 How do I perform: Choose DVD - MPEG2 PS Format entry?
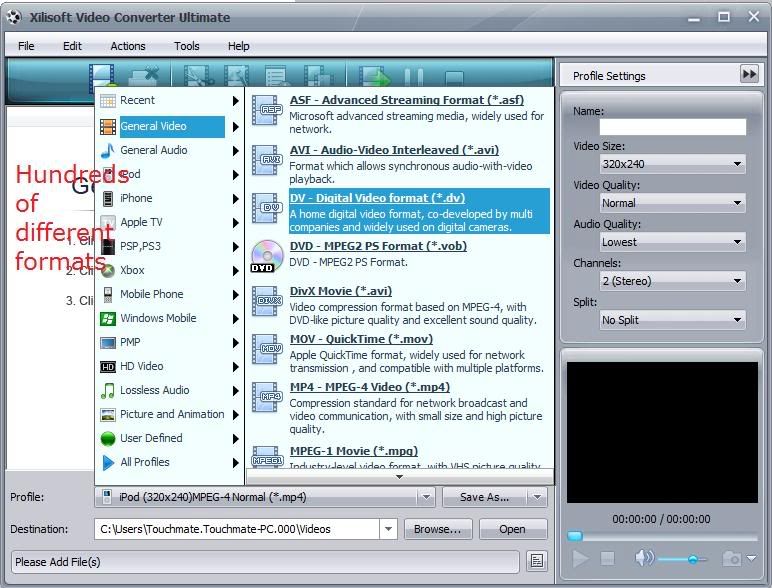pos(378,246)
